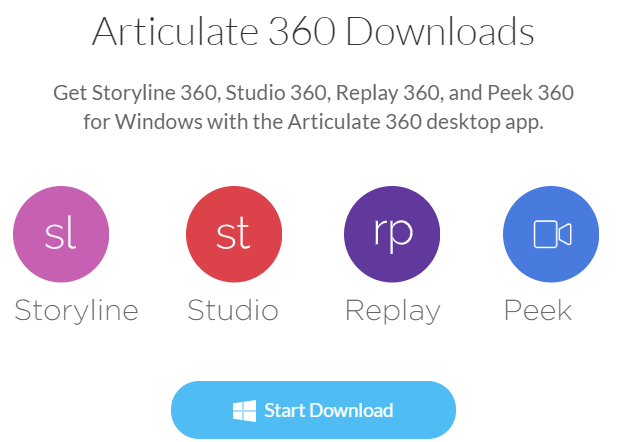619x442 pixels.
Task: Click the 'Get Storyline 360, Studio 360' description text
Action: pos(313,107)
